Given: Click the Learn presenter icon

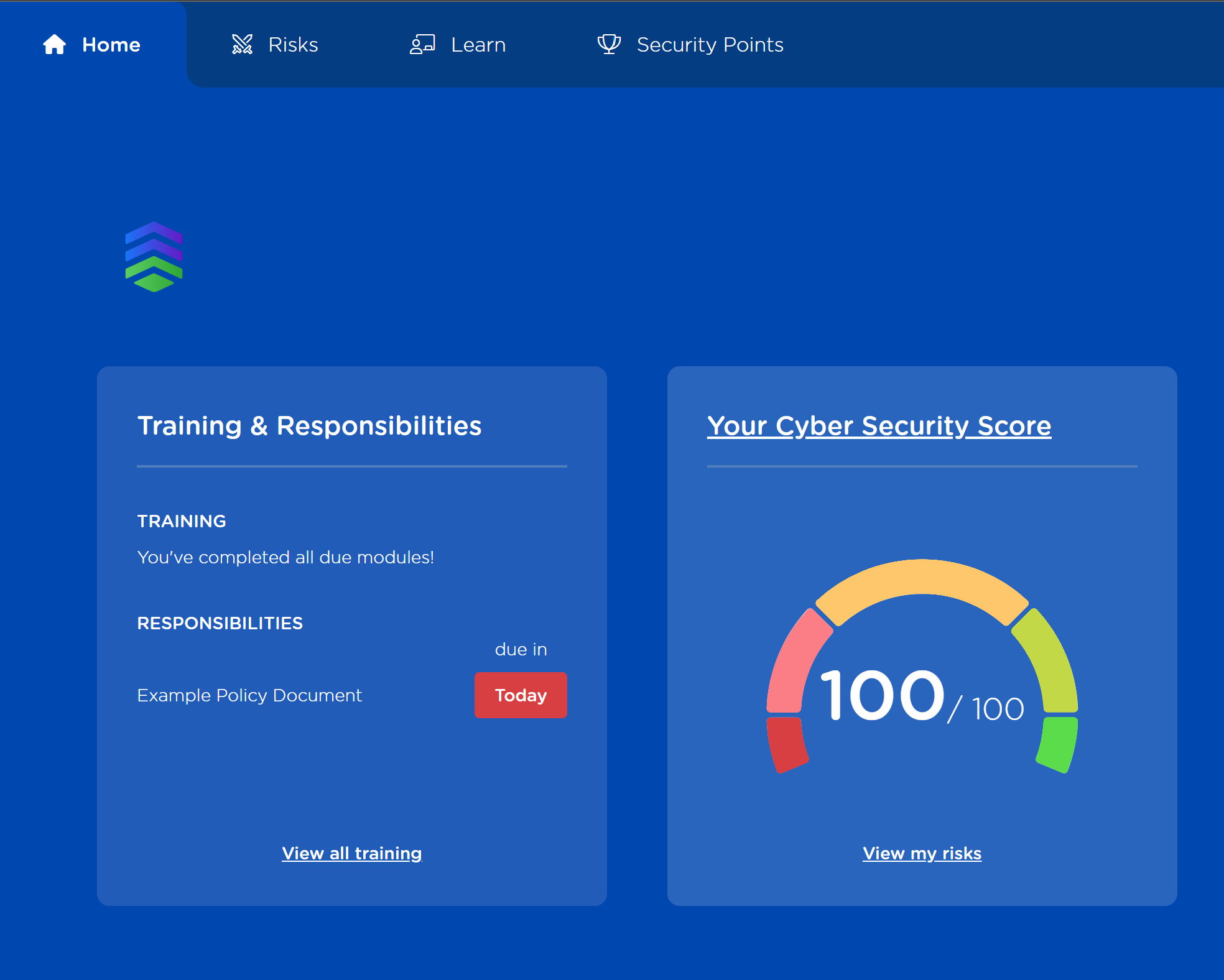Looking at the screenshot, I should (x=422, y=45).
